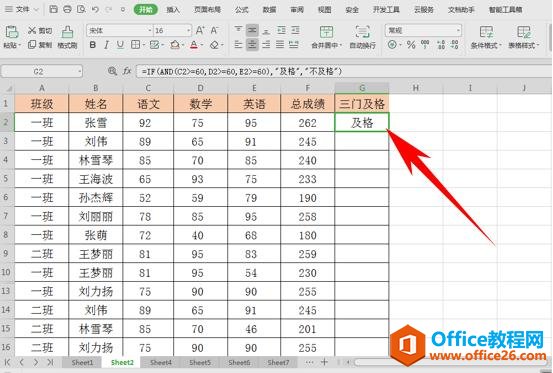Open font color picker red A
This screenshot has height=373, width=553.
[194, 45]
